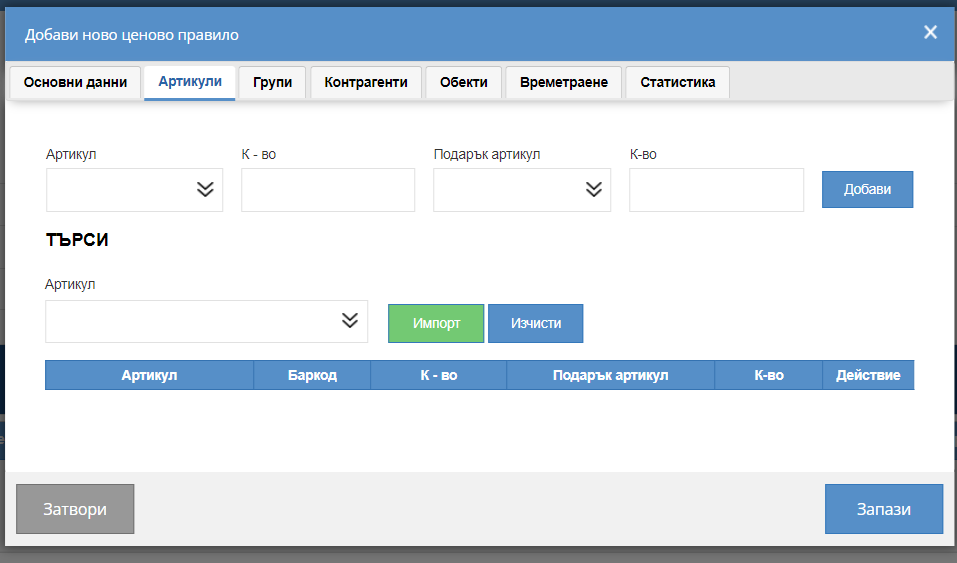The height and width of the screenshot is (563, 957).
Task: Expand the top Артикул dropdown arrow
Action: click(205, 189)
